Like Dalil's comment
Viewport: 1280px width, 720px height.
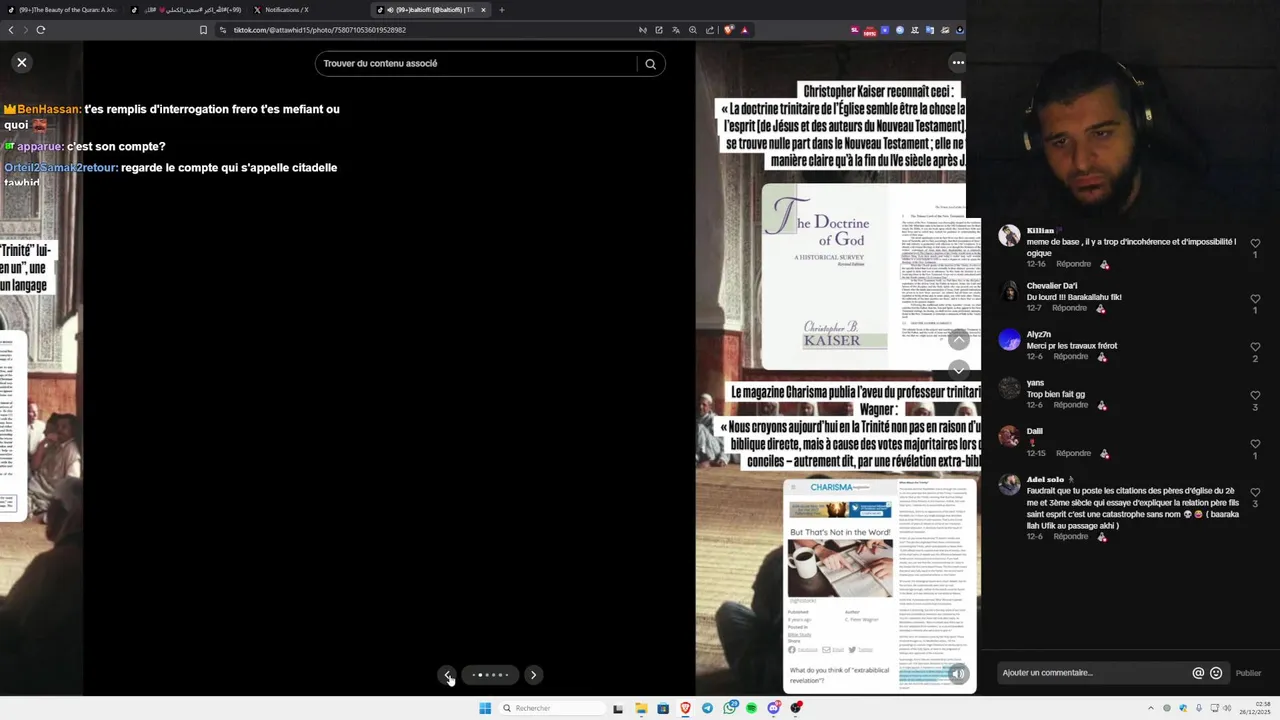(x=1255, y=443)
